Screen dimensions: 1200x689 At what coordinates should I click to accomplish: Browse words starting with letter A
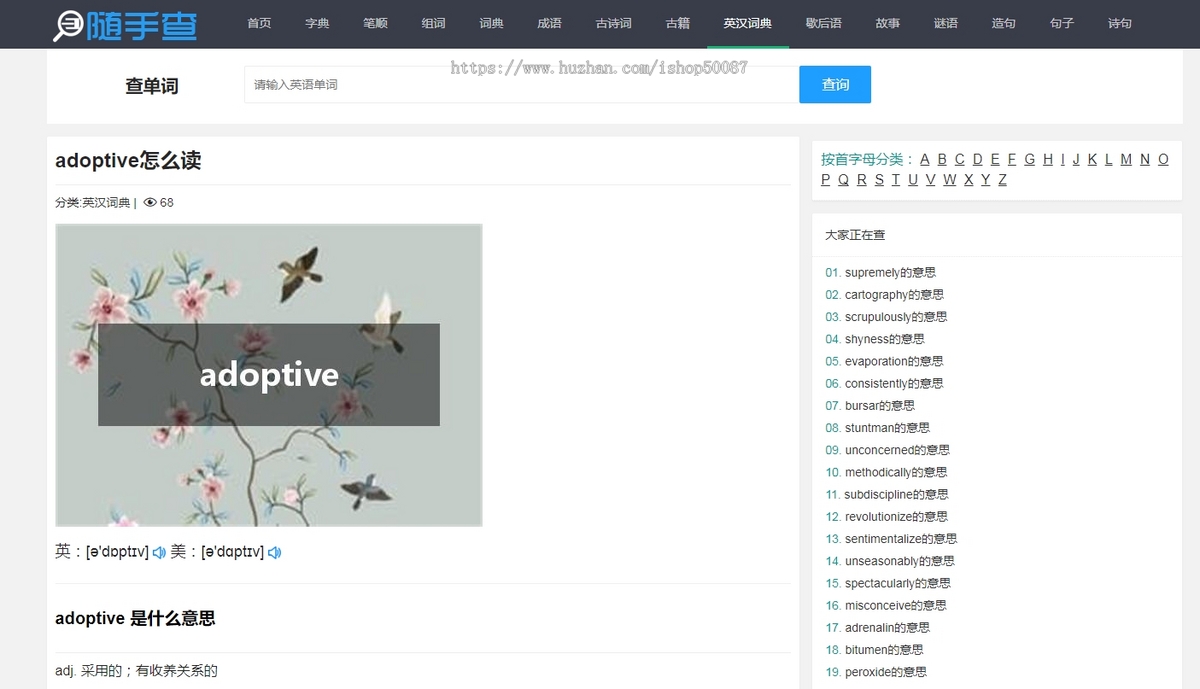[x=925, y=159]
